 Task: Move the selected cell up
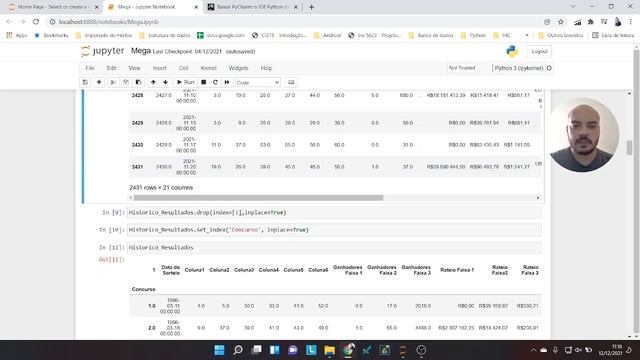153,82
